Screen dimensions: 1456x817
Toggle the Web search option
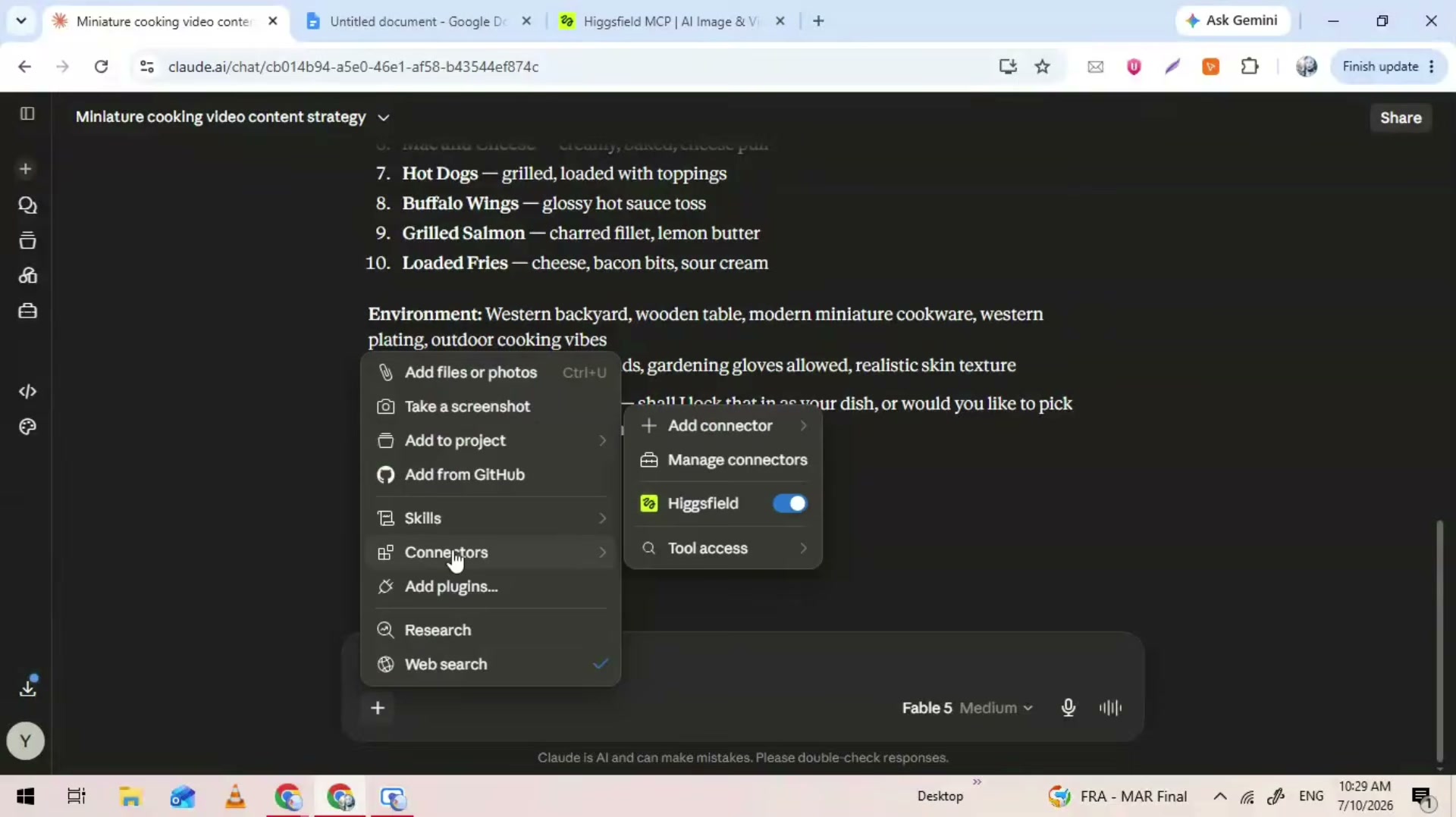click(x=491, y=664)
